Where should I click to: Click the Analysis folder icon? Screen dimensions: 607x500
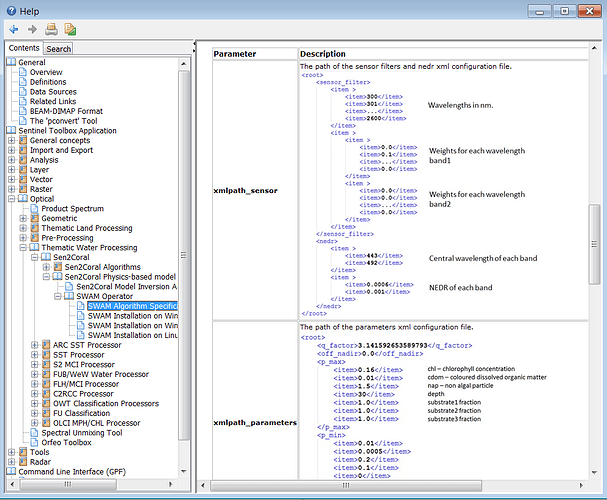pyautogui.click(x=23, y=159)
